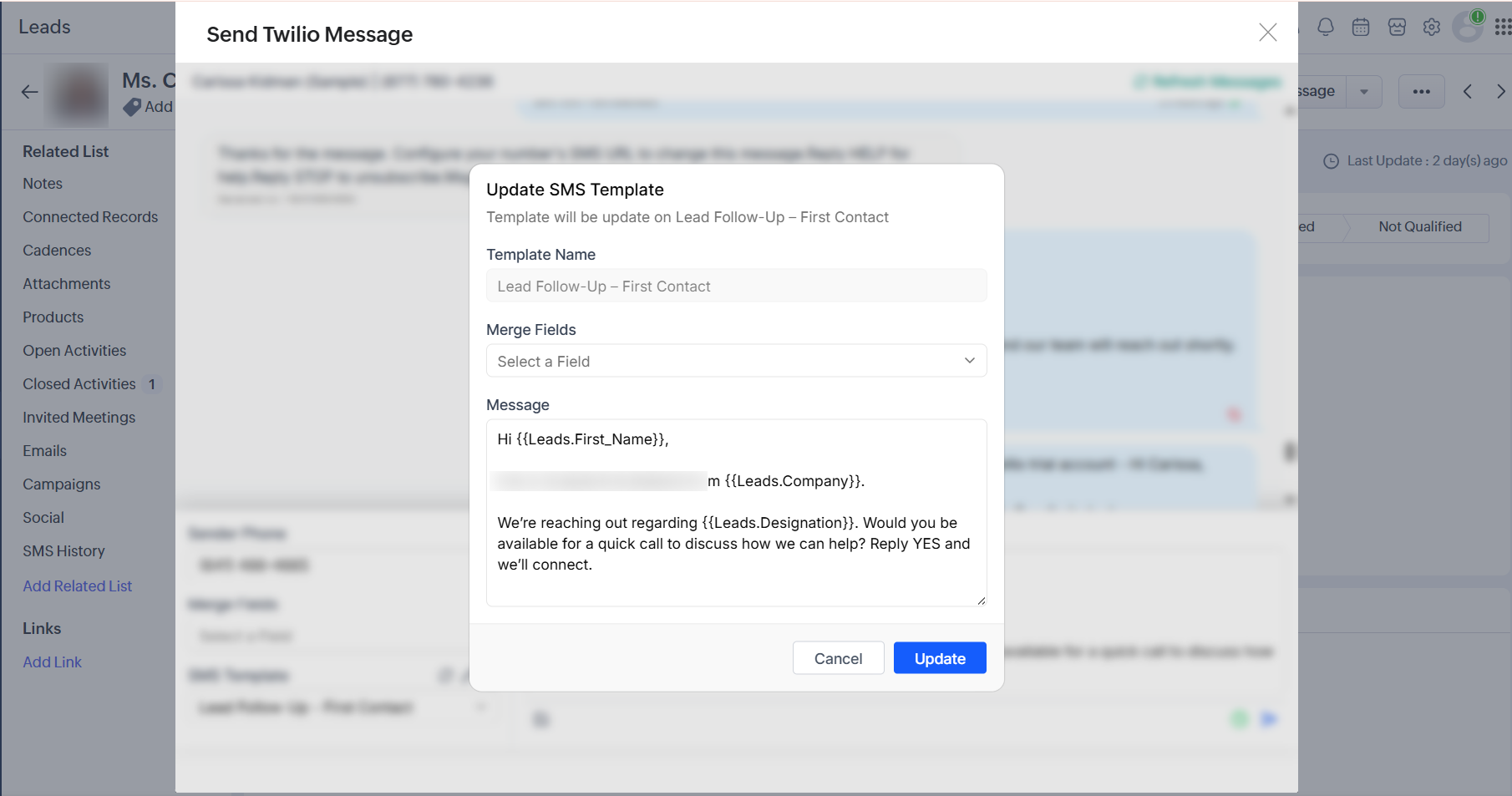Open Attachments in Related List

67,284
